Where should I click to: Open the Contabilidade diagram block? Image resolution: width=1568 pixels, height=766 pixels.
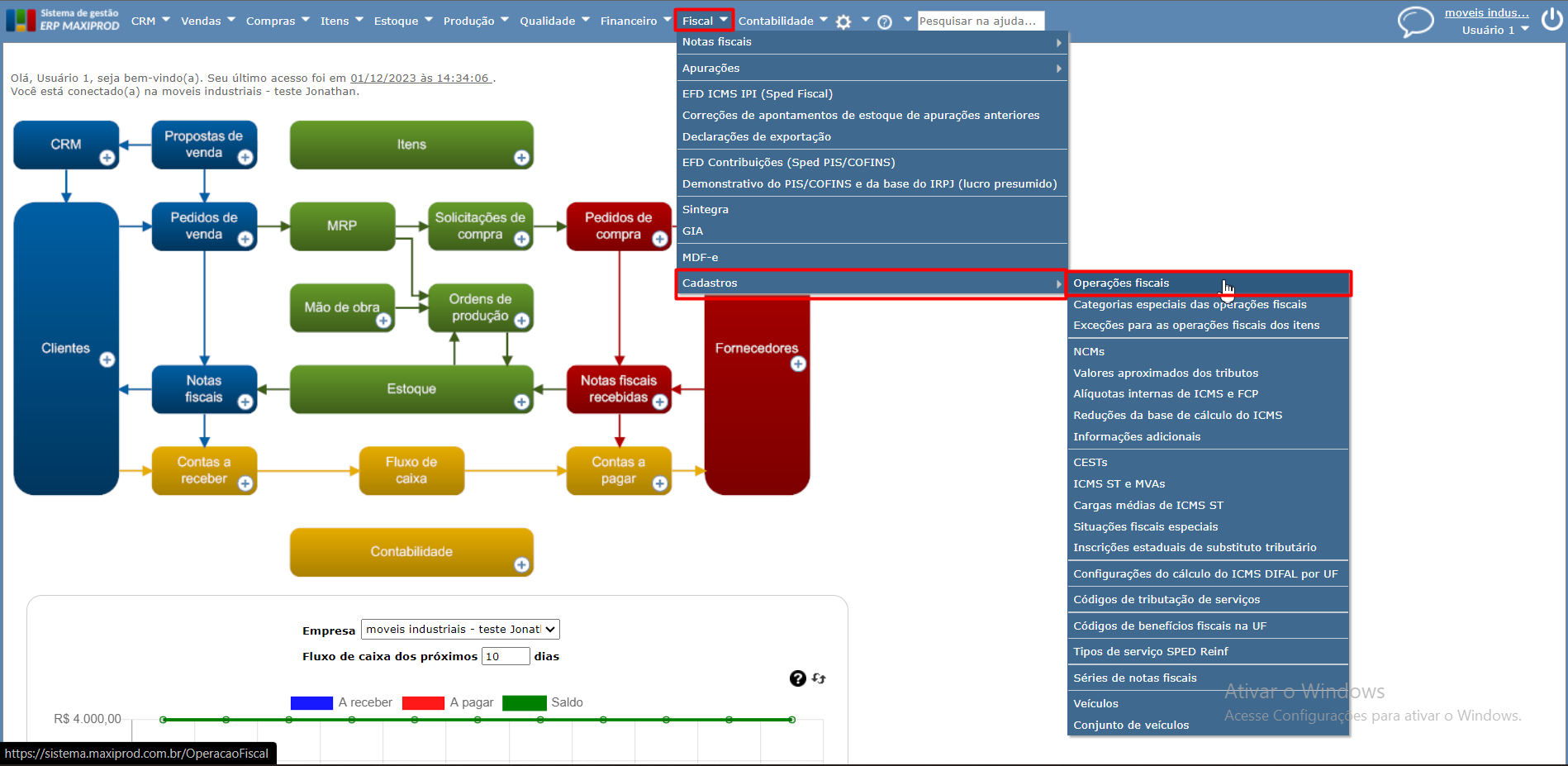coord(411,552)
